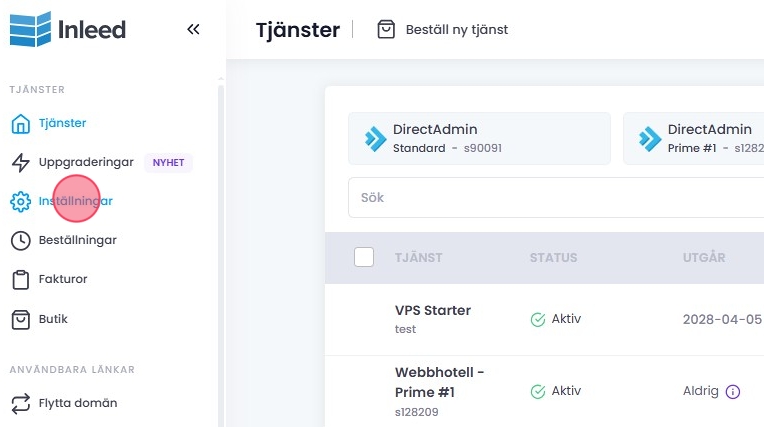Open Tjänster in the sidebar

(62, 123)
